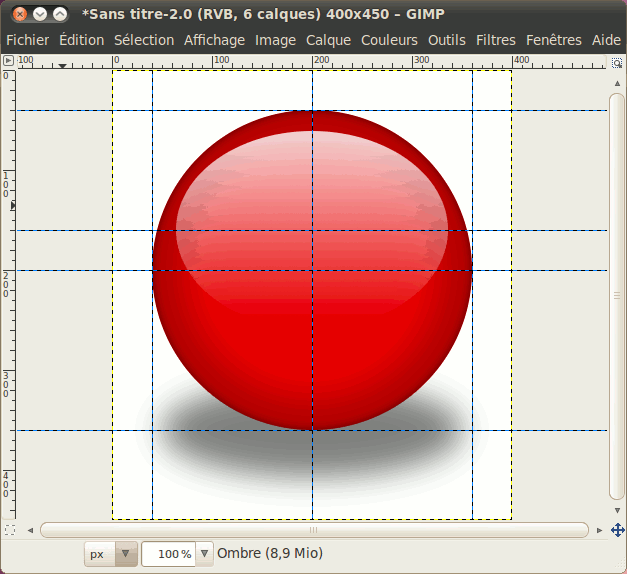Toggle the Quick Mask button at bottom-left

click(x=9, y=530)
